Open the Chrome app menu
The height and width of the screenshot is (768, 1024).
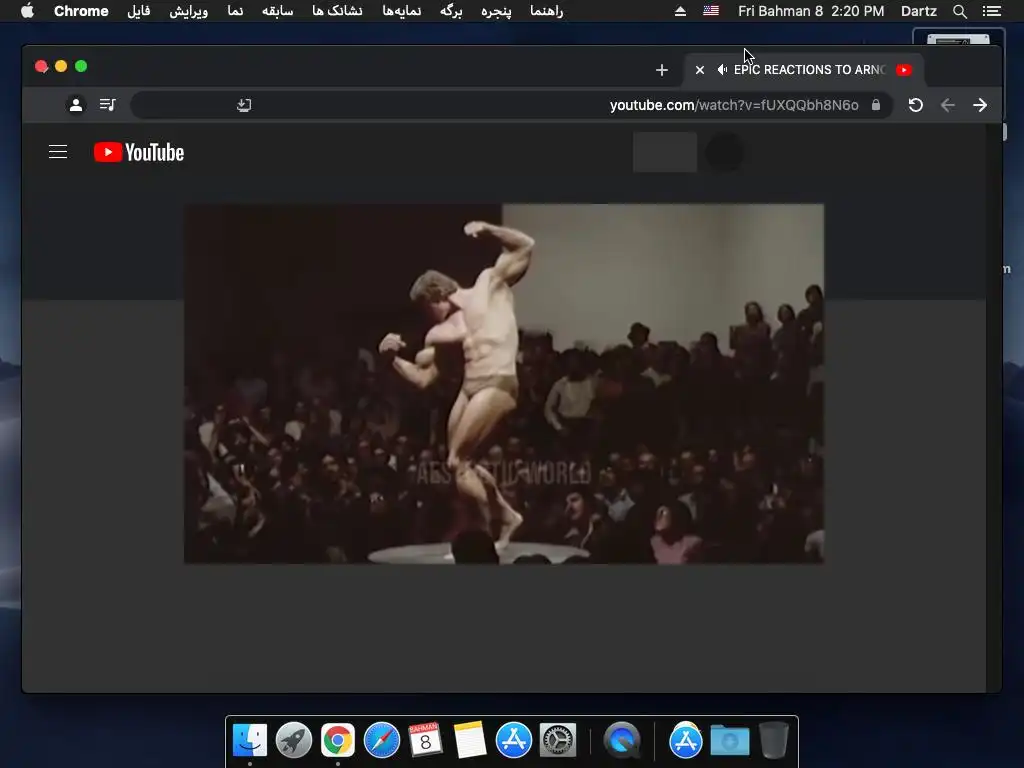[x=81, y=11]
